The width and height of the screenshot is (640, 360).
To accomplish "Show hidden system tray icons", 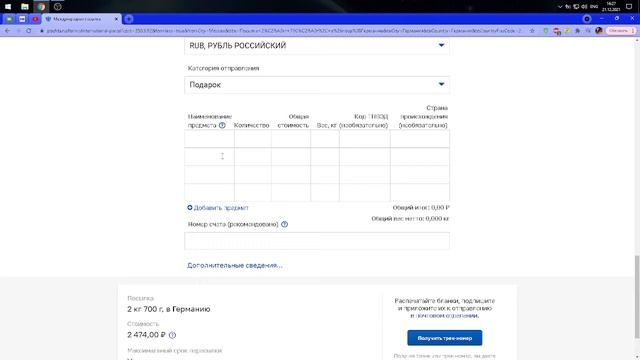I will pyautogui.click(x=560, y=7).
